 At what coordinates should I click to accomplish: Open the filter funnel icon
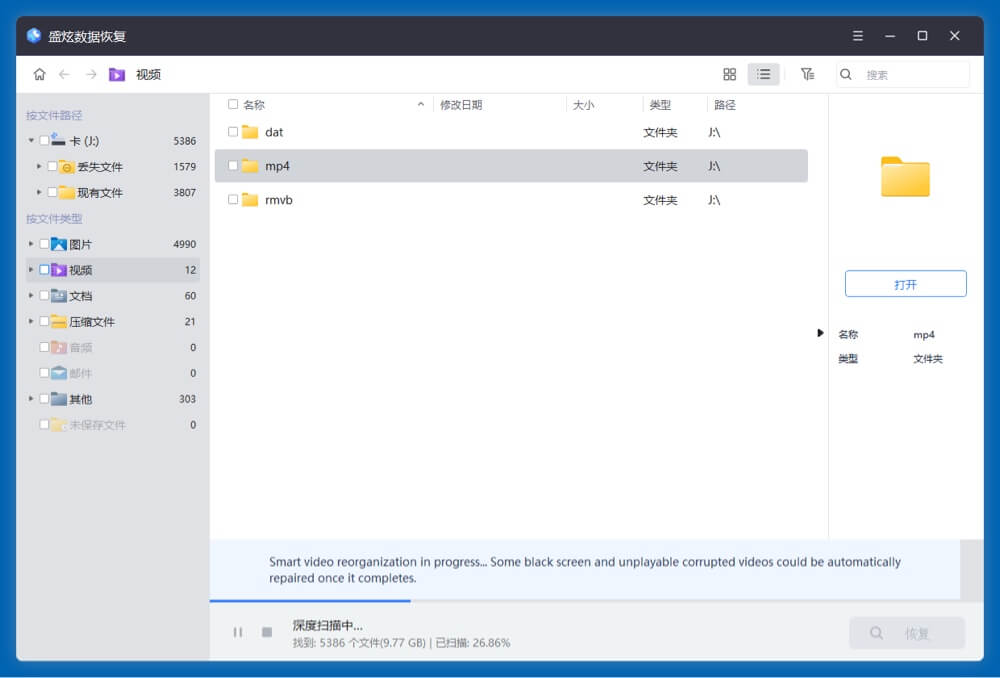pos(807,74)
